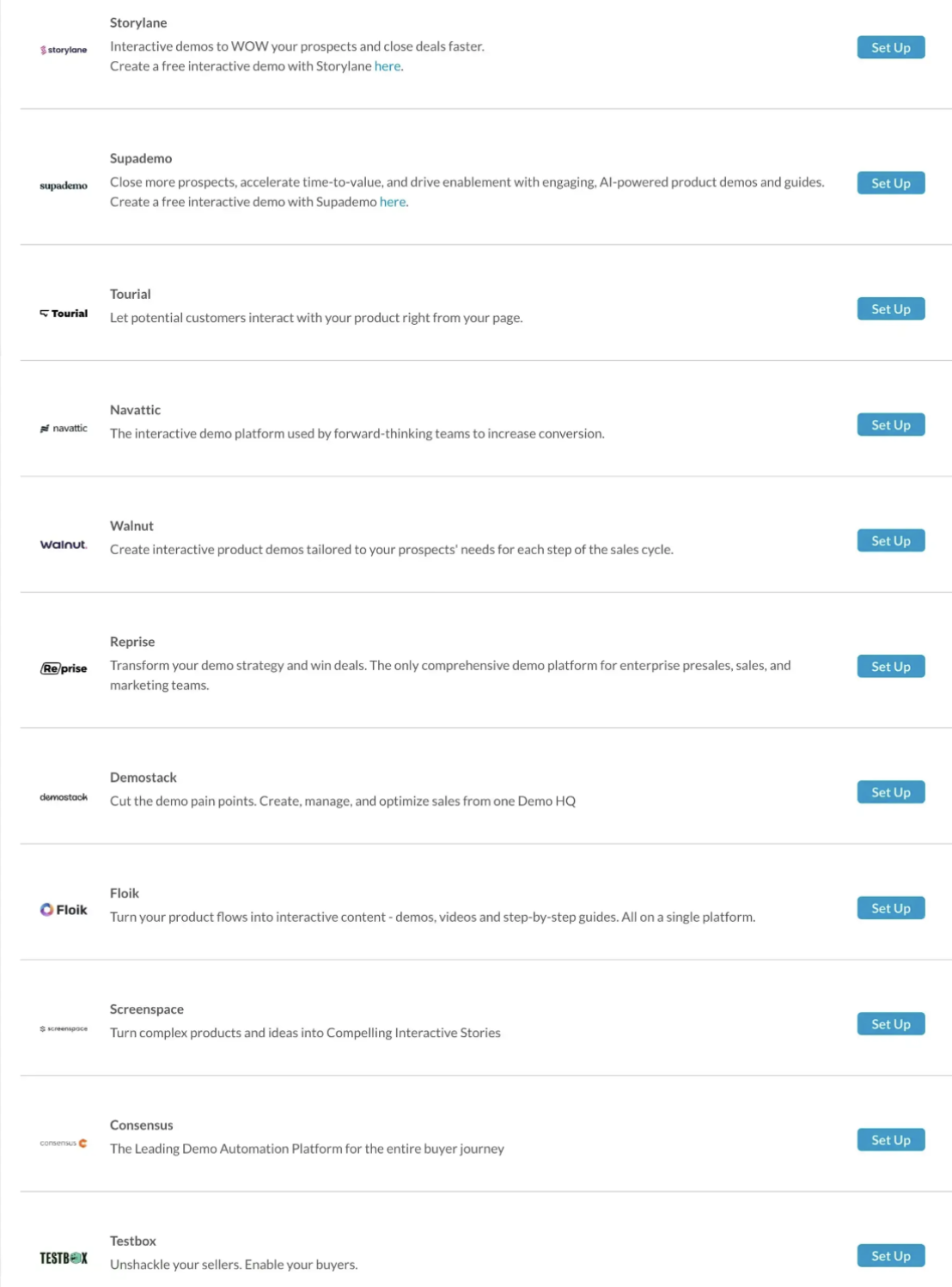Select the Supademo logo

tap(63, 185)
